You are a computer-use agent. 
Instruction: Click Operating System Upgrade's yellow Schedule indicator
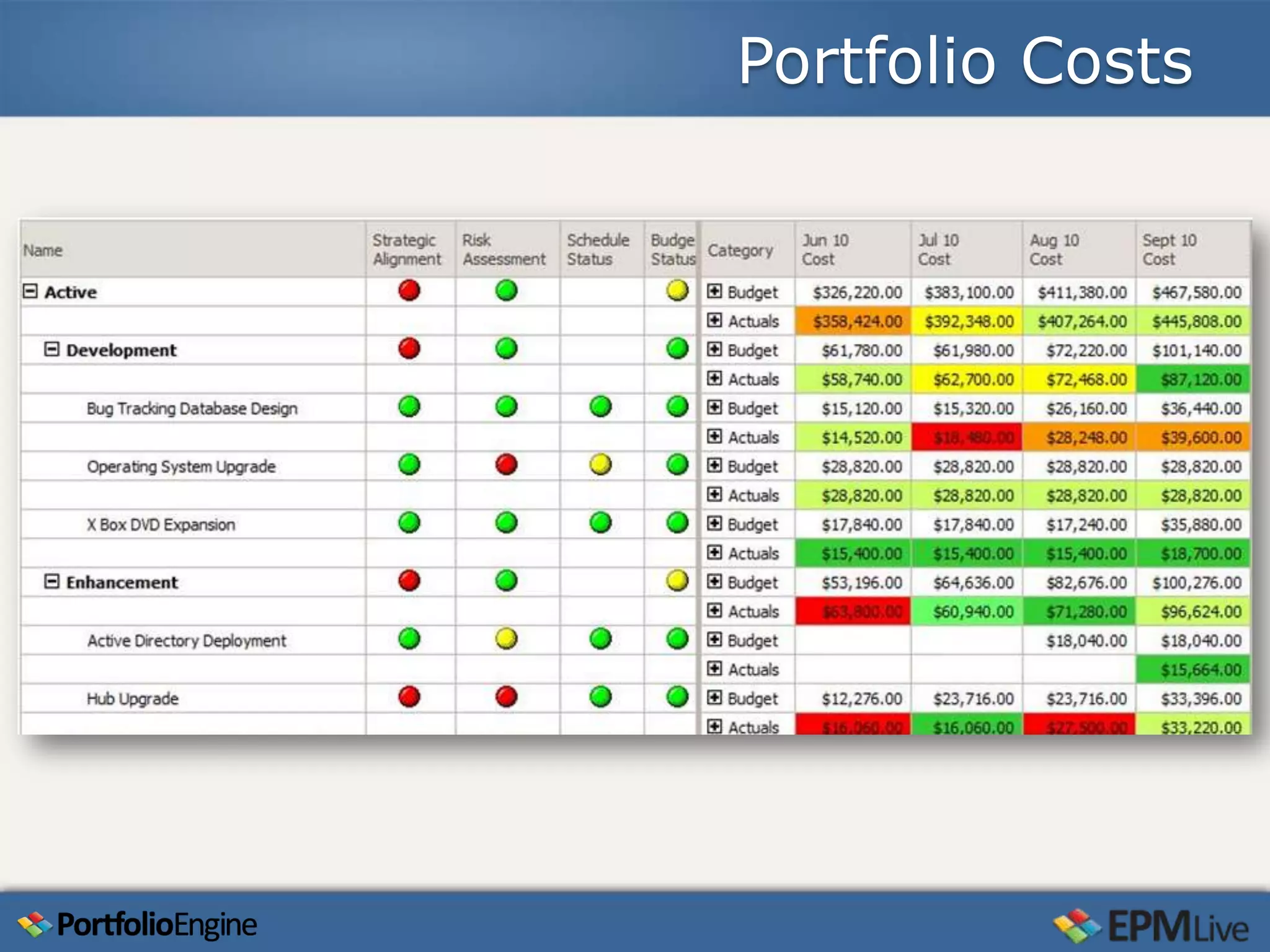coord(600,464)
